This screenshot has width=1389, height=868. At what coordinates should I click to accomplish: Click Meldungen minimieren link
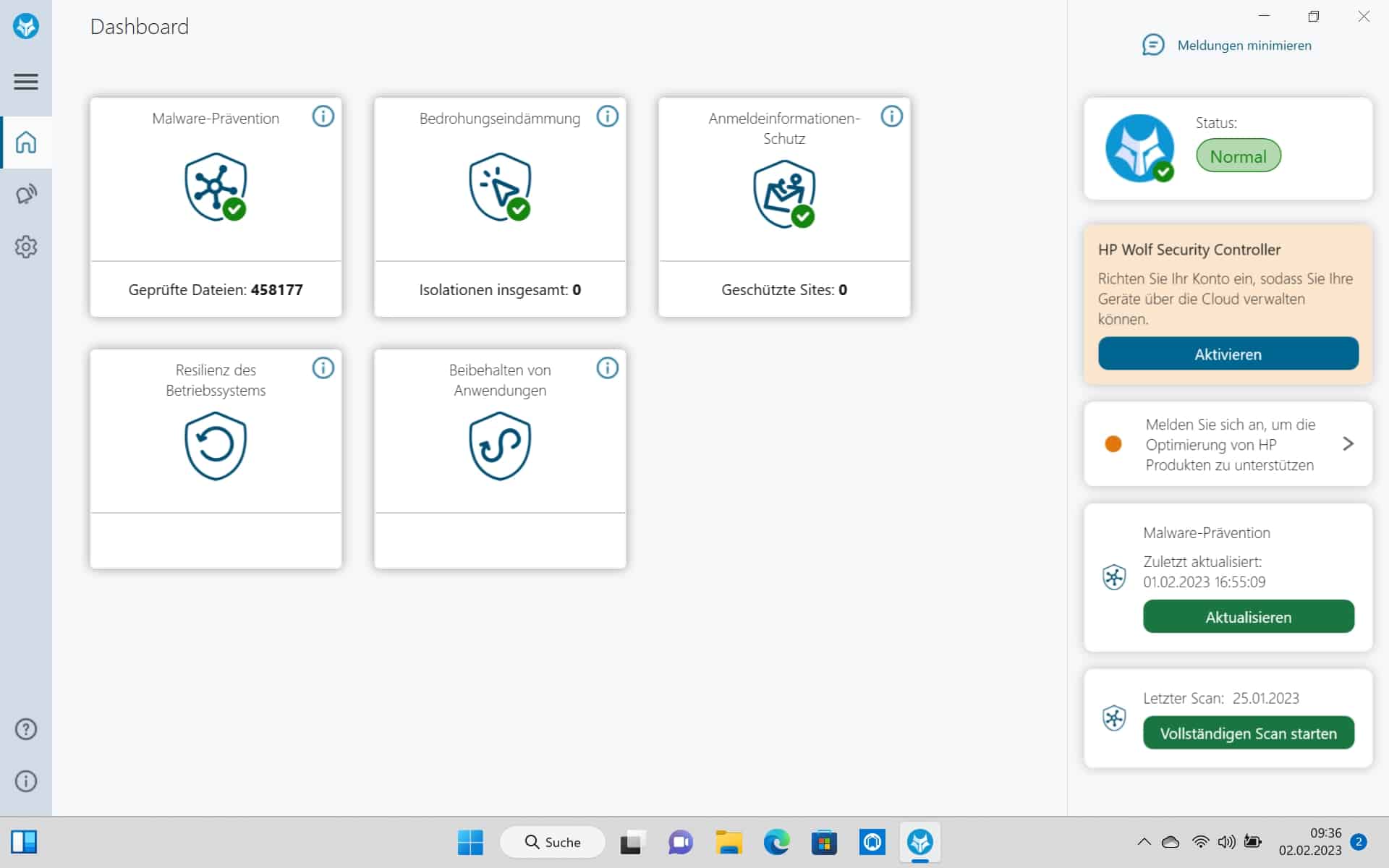click(1244, 46)
